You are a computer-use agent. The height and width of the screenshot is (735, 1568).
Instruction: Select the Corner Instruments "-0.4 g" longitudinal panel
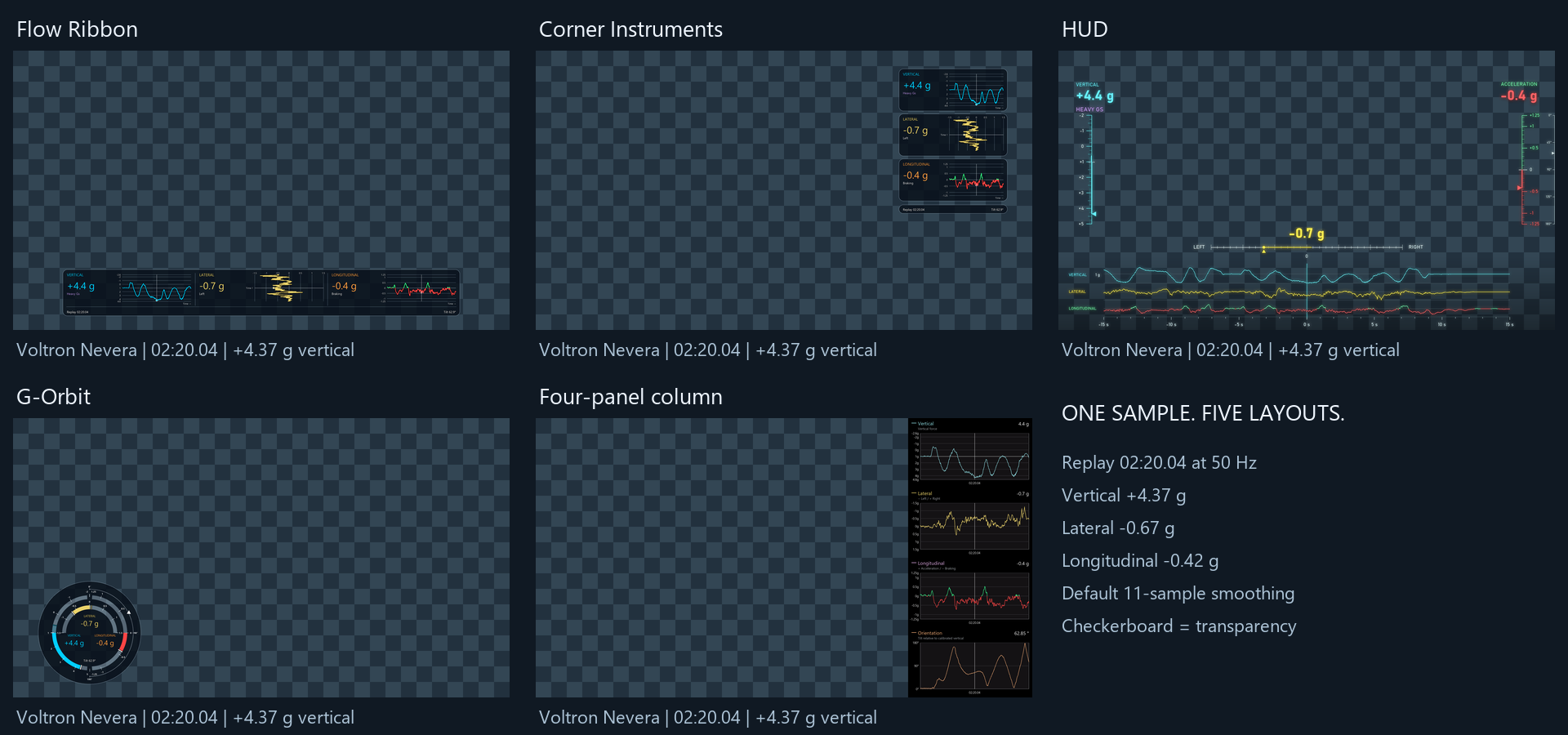pyautogui.click(x=953, y=180)
